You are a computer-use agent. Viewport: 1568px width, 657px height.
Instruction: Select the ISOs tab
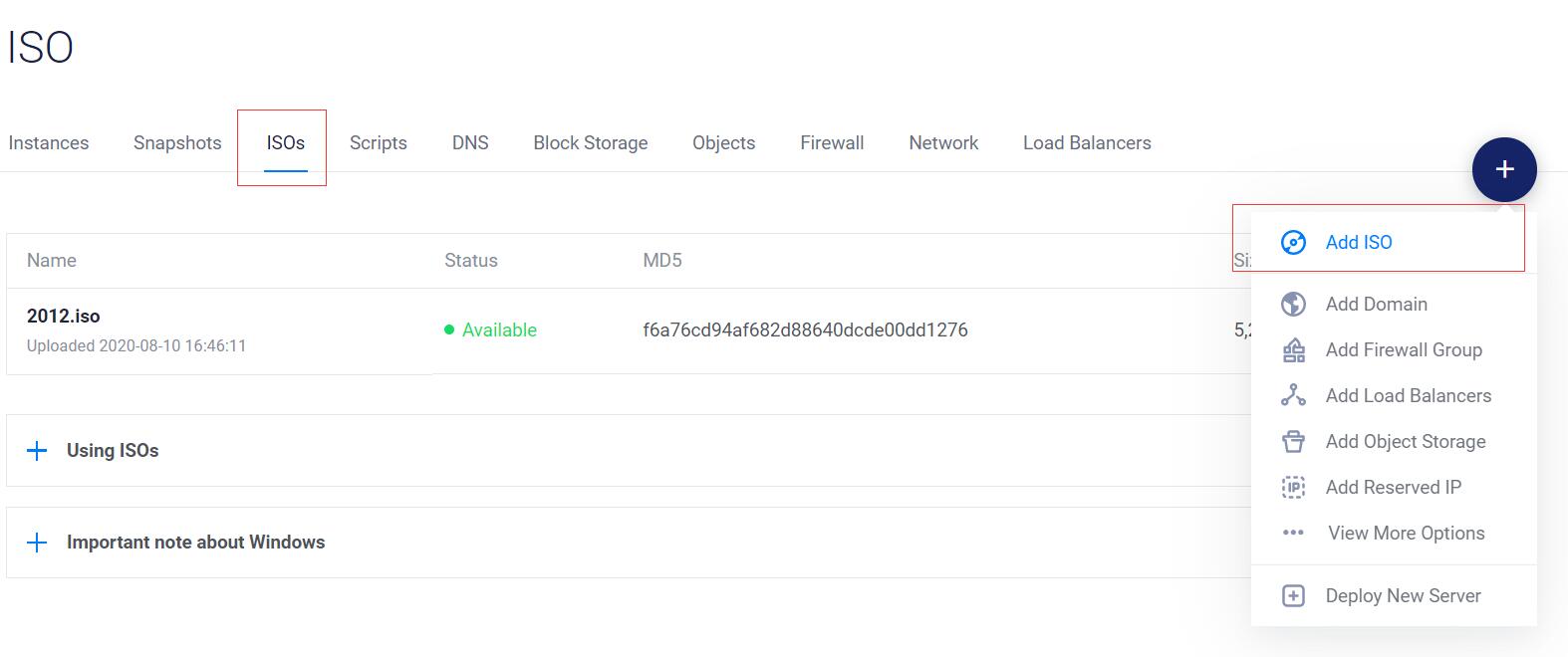pos(285,142)
